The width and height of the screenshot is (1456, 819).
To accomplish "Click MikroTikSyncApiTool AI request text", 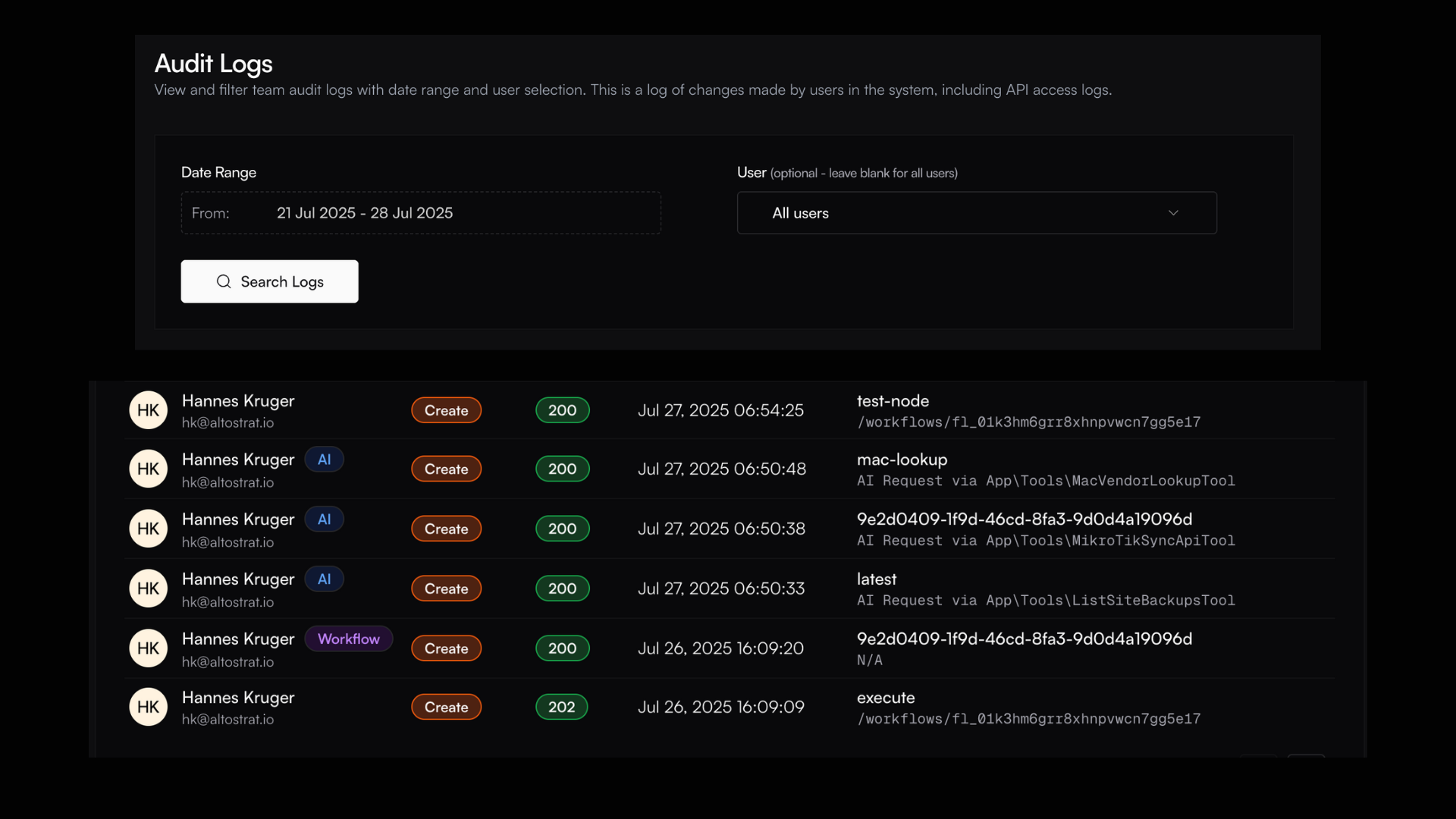I will pos(1046,541).
